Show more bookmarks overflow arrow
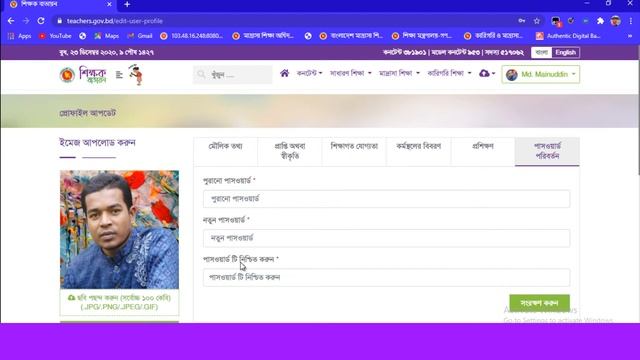Viewport: 640px width, 360px height. tap(630, 36)
